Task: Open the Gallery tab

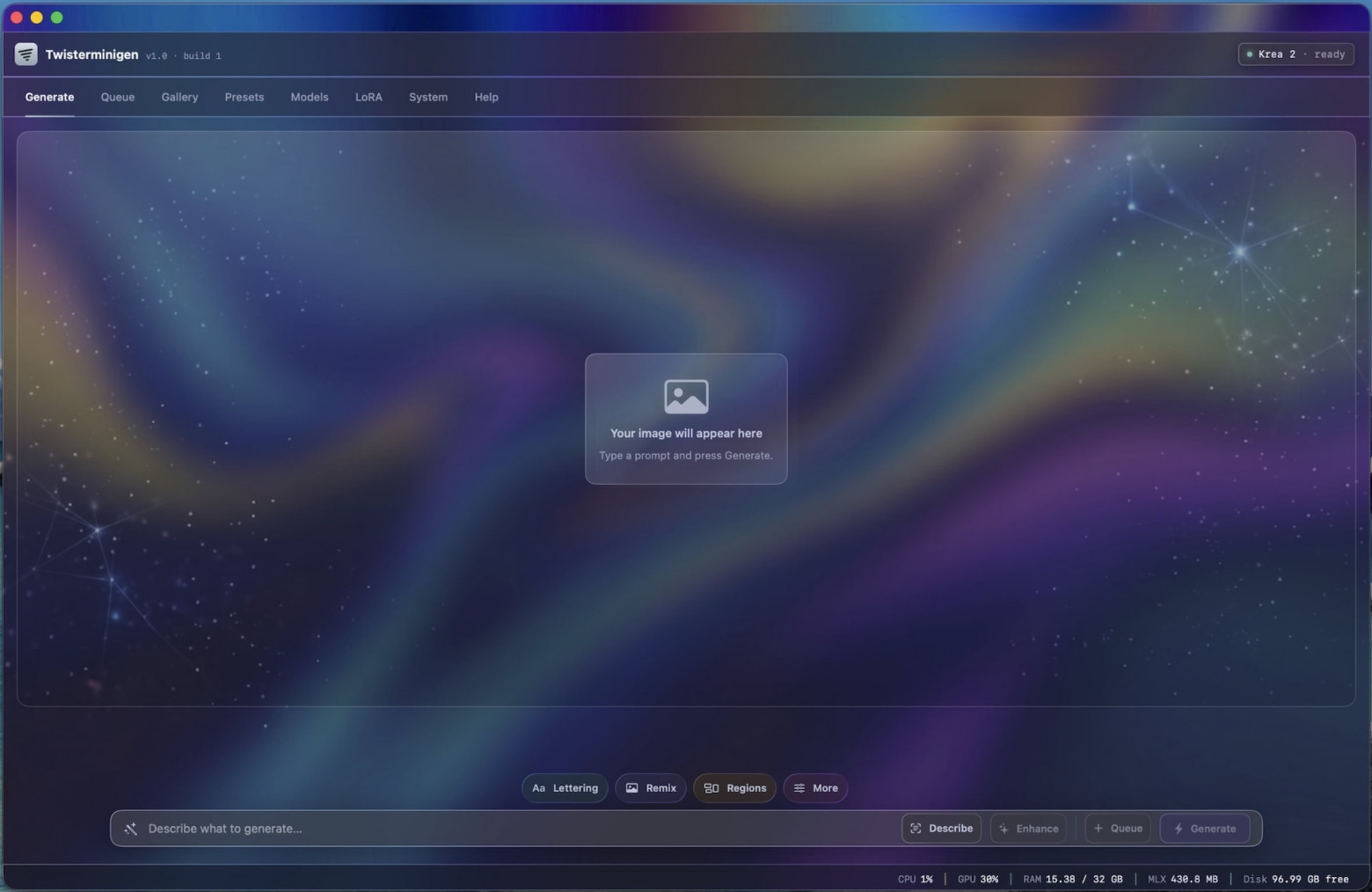Action: pos(179,98)
